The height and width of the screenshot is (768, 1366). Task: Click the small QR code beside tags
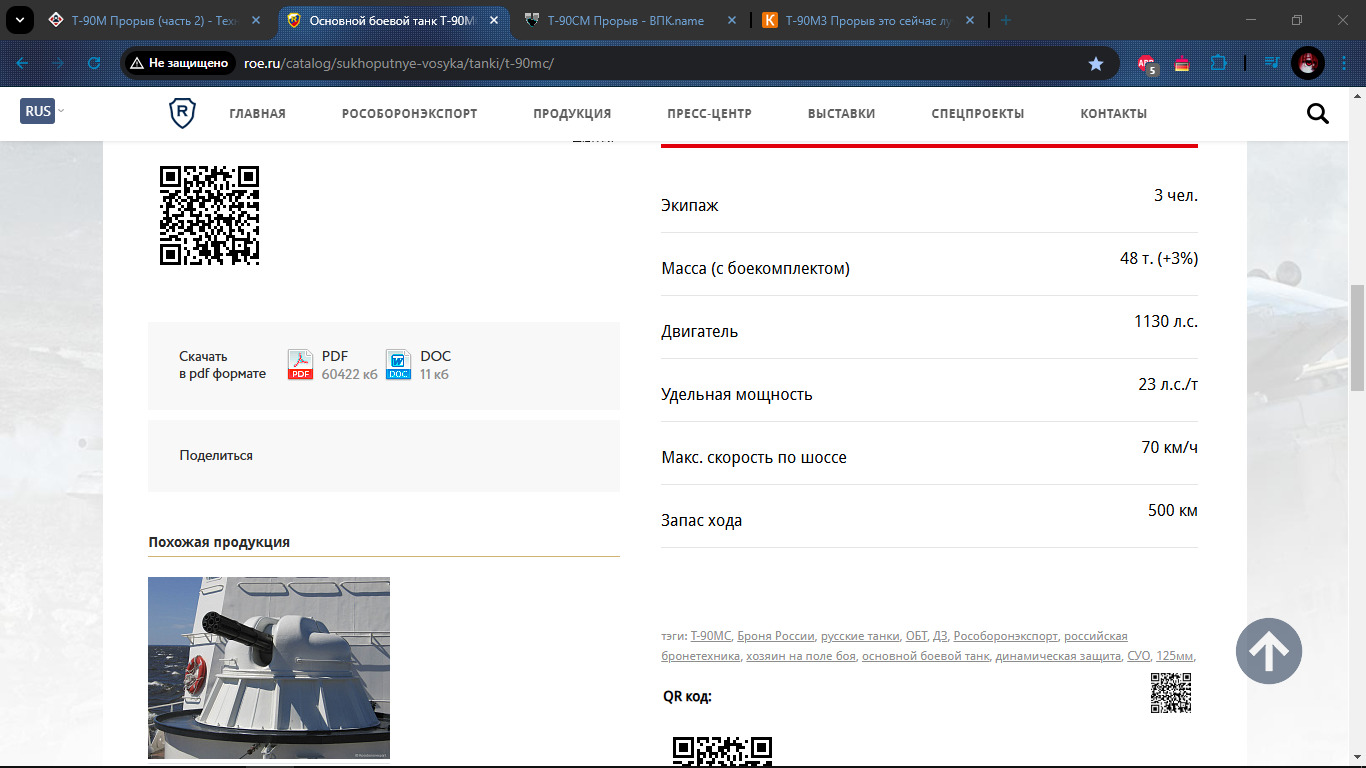point(1171,693)
